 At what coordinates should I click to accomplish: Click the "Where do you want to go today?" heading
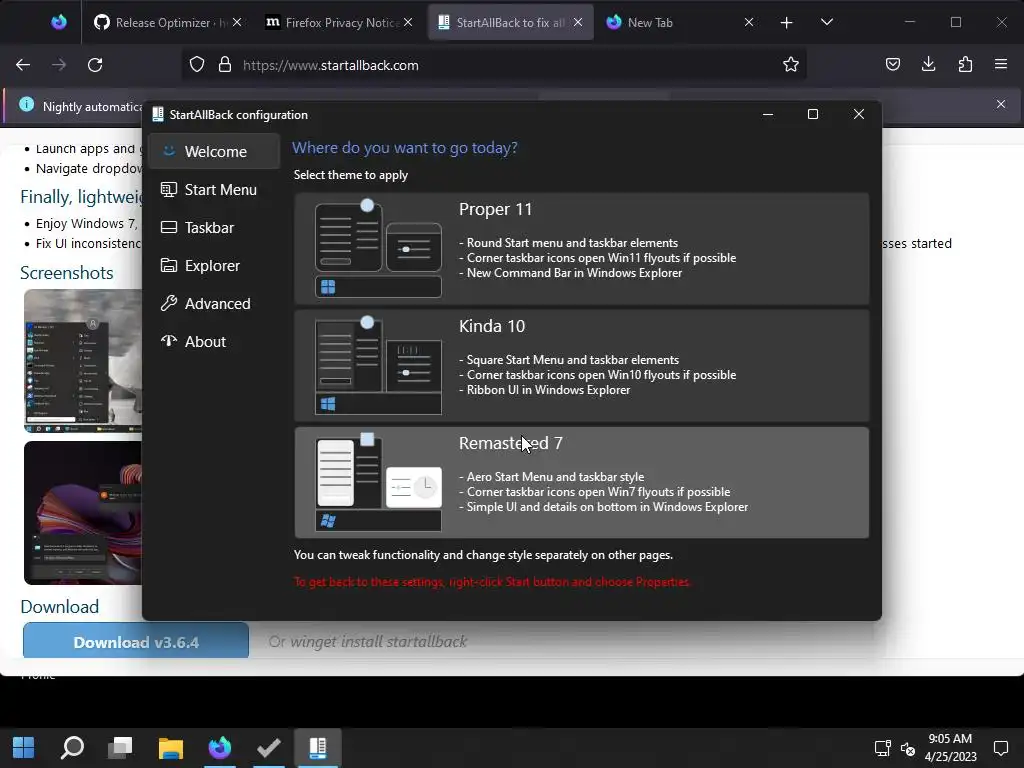tap(405, 148)
